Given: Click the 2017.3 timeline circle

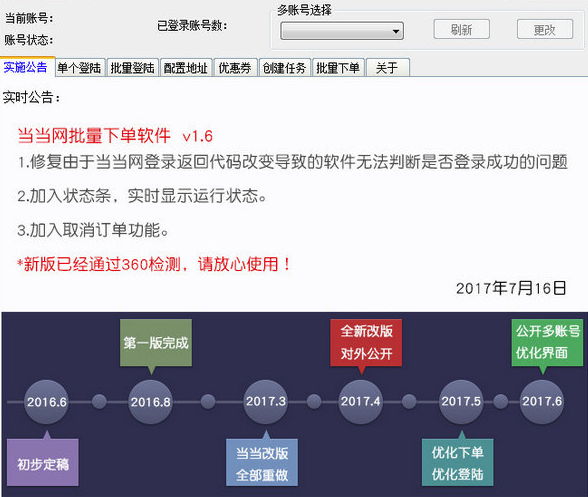Looking at the screenshot, I should (266, 402).
